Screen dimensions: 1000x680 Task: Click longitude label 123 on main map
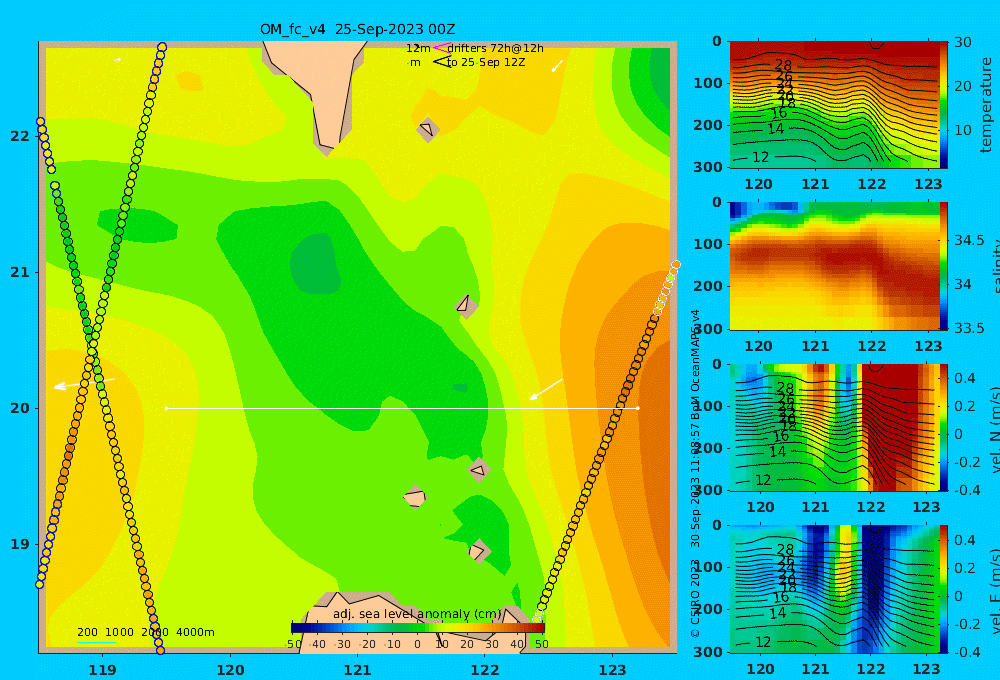tap(613, 670)
